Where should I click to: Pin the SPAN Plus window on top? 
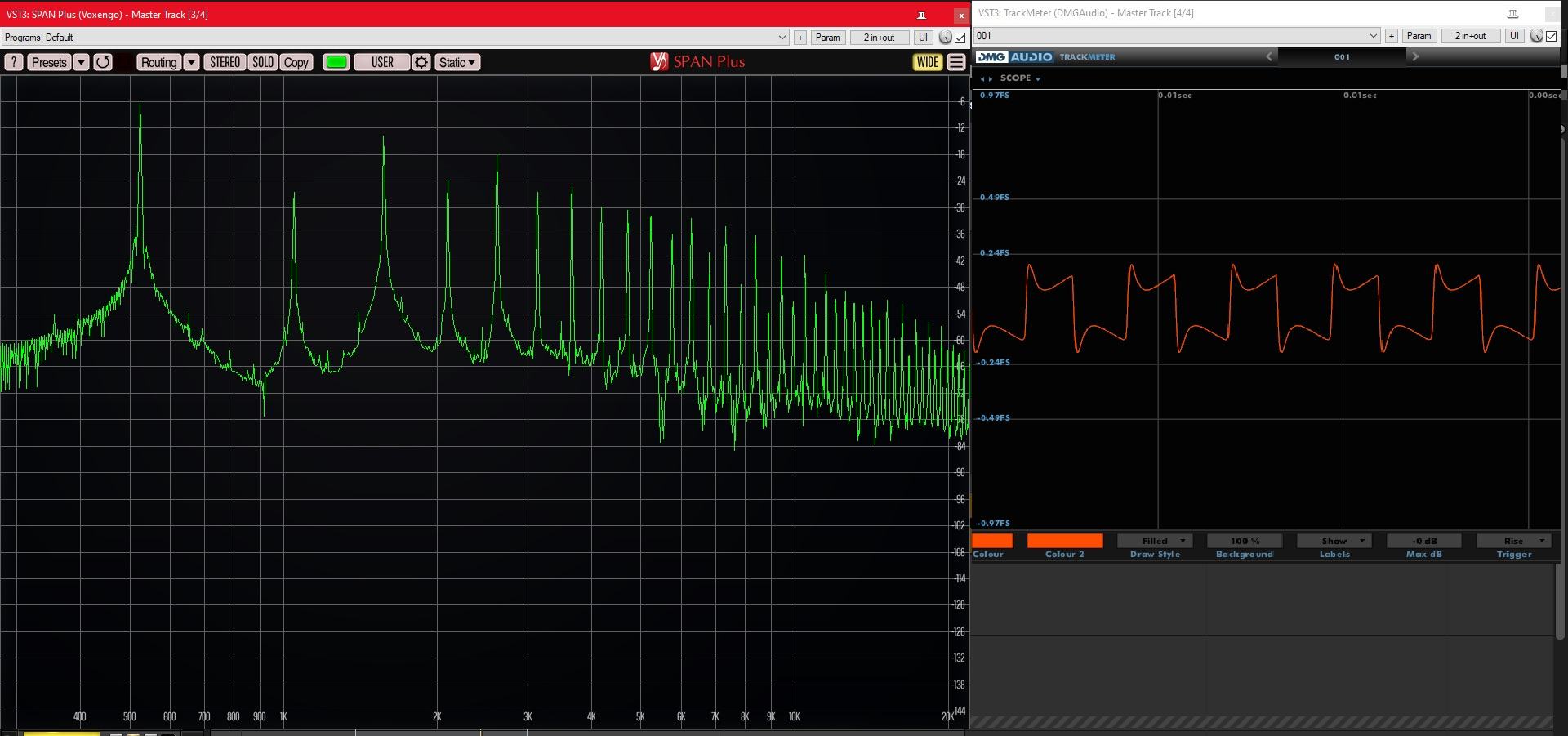(921, 15)
